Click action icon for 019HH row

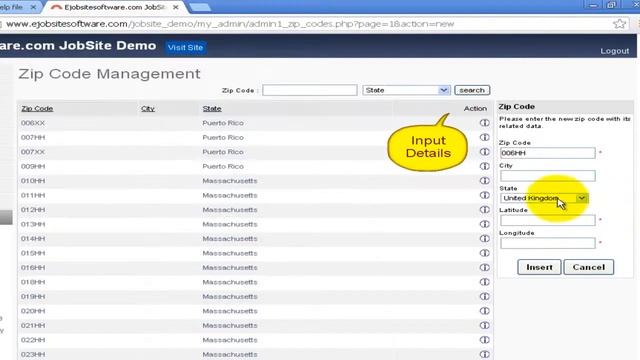tap(484, 296)
